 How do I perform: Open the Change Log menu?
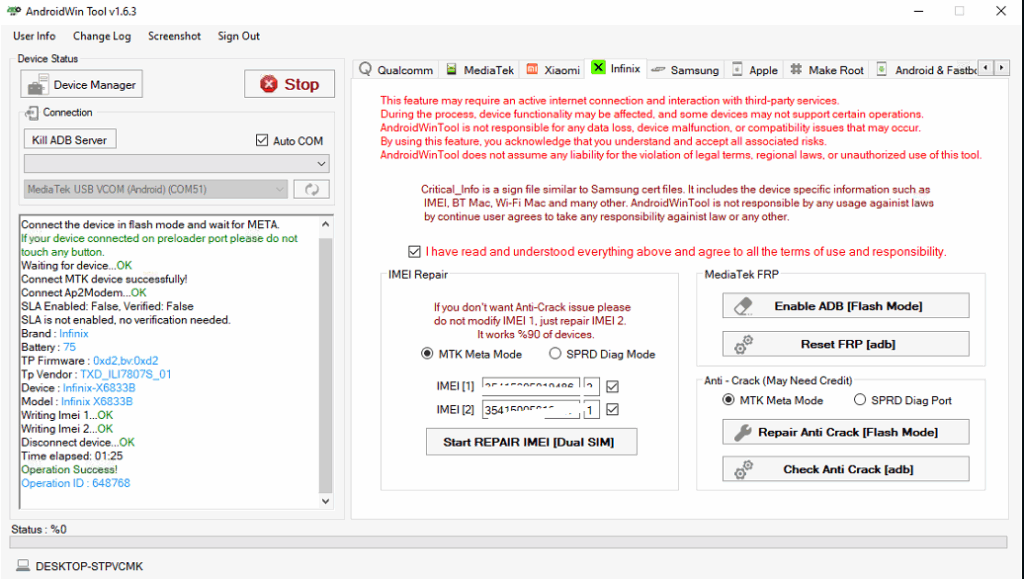click(101, 36)
